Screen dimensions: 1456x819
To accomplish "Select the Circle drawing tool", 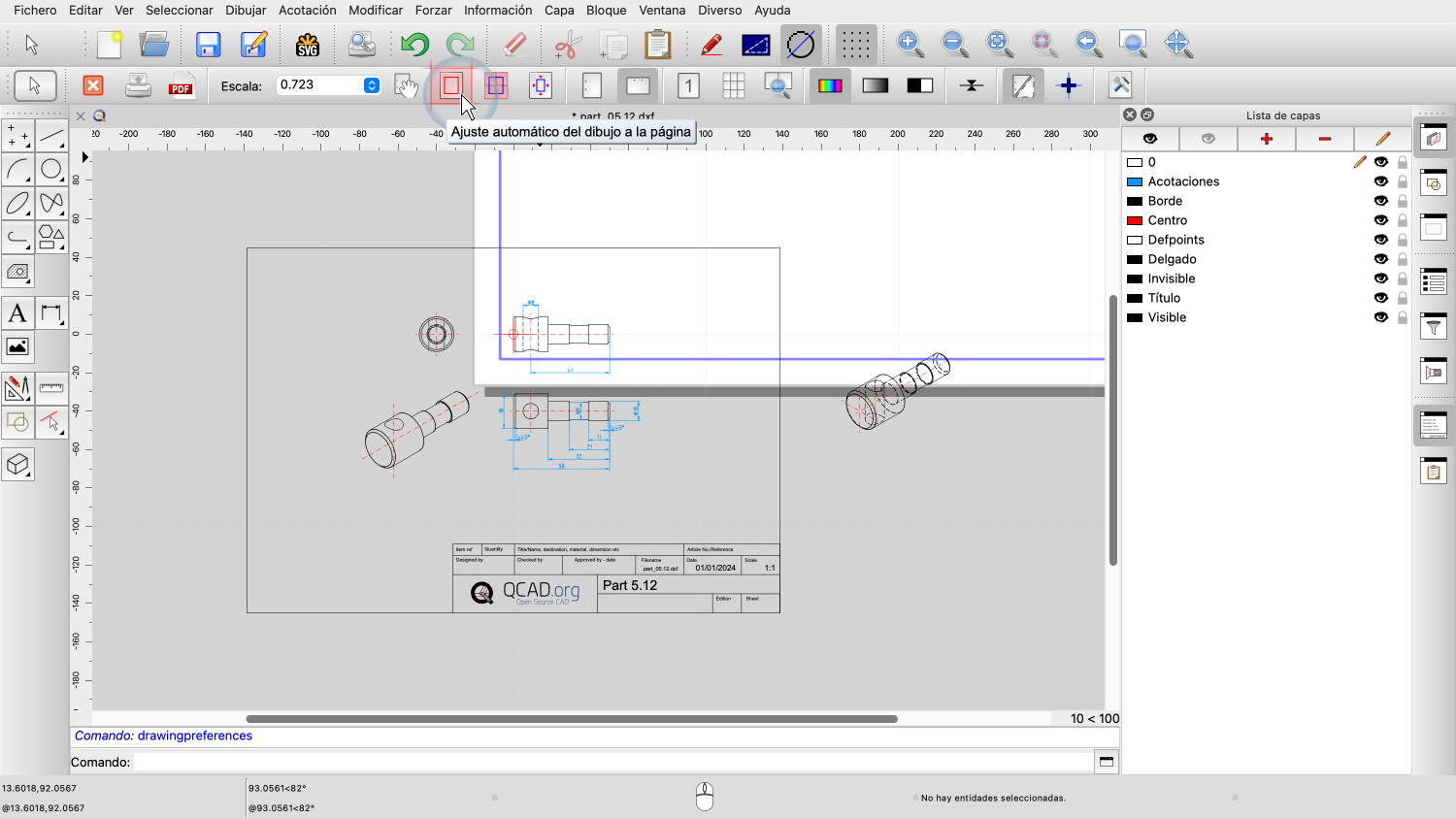I will coord(51,170).
